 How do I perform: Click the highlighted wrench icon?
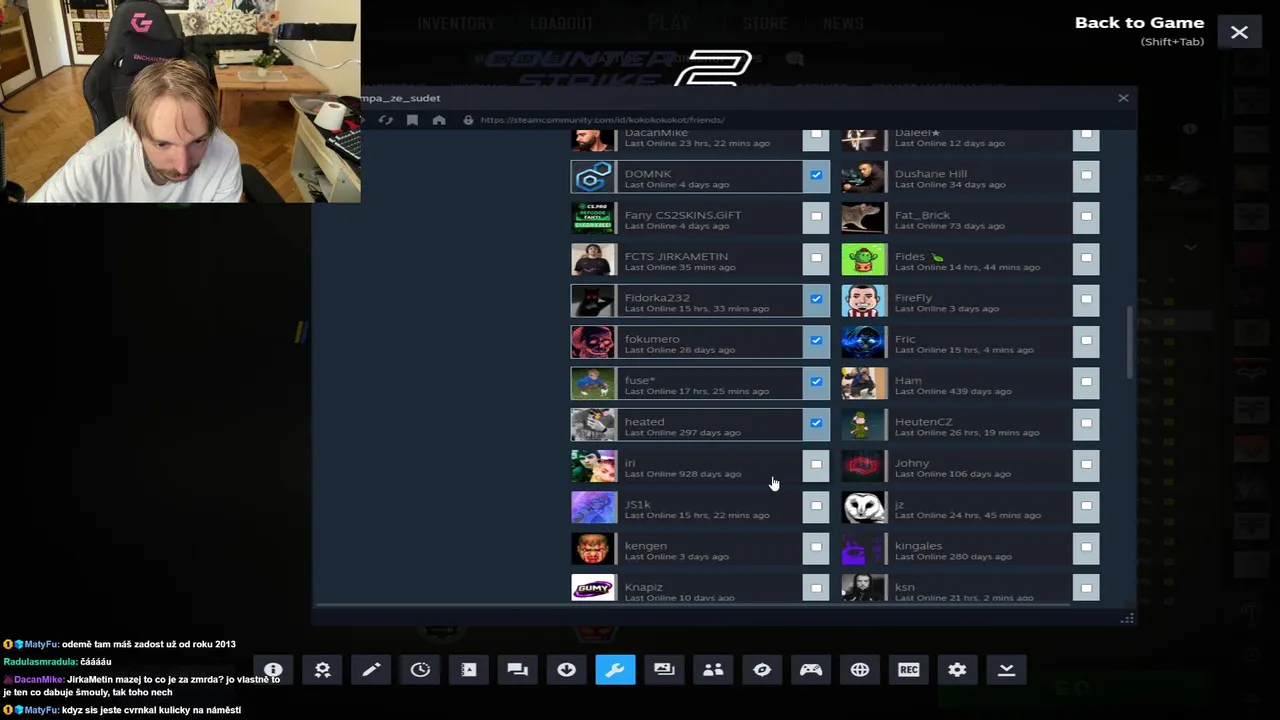click(615, 670)
